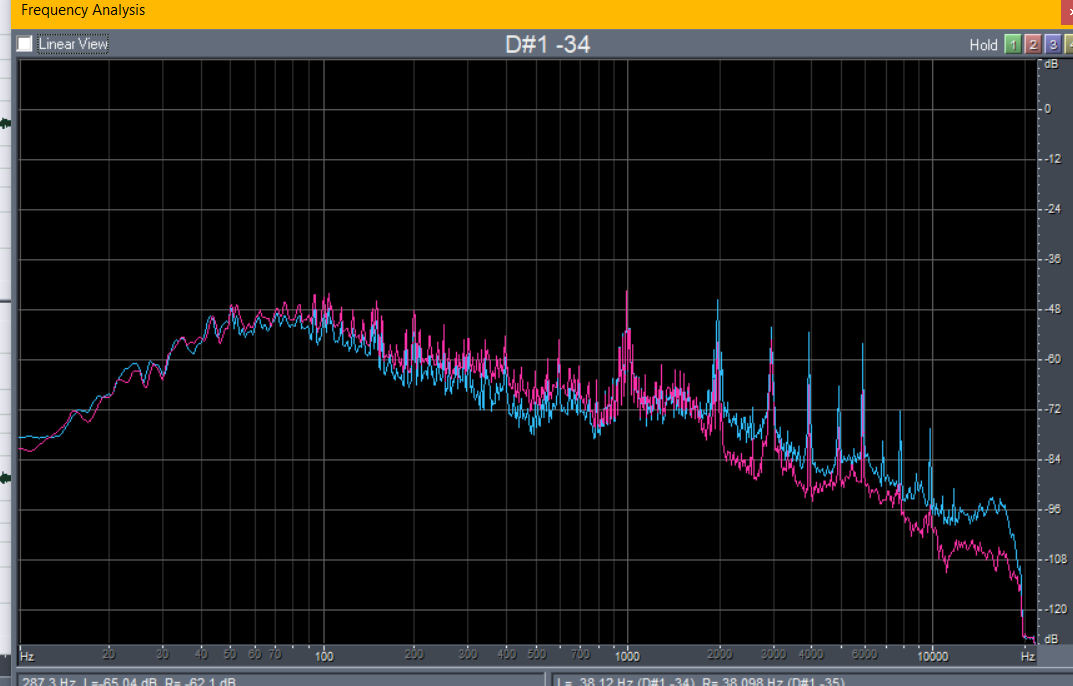The width and height of the screenshot is (1073, 686).
Task: Click the 100 label on the frequency axis
Action: click(x=324, y=656)
